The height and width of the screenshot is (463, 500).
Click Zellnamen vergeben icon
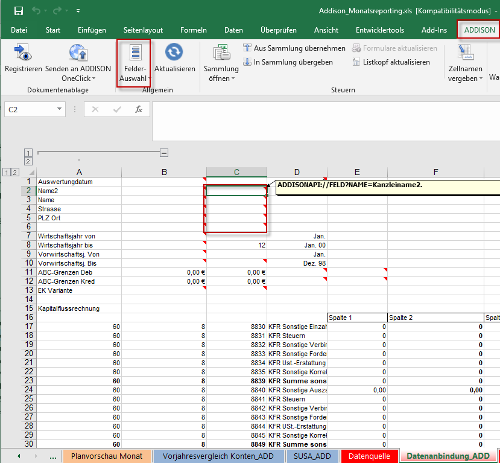click(465, 53)
